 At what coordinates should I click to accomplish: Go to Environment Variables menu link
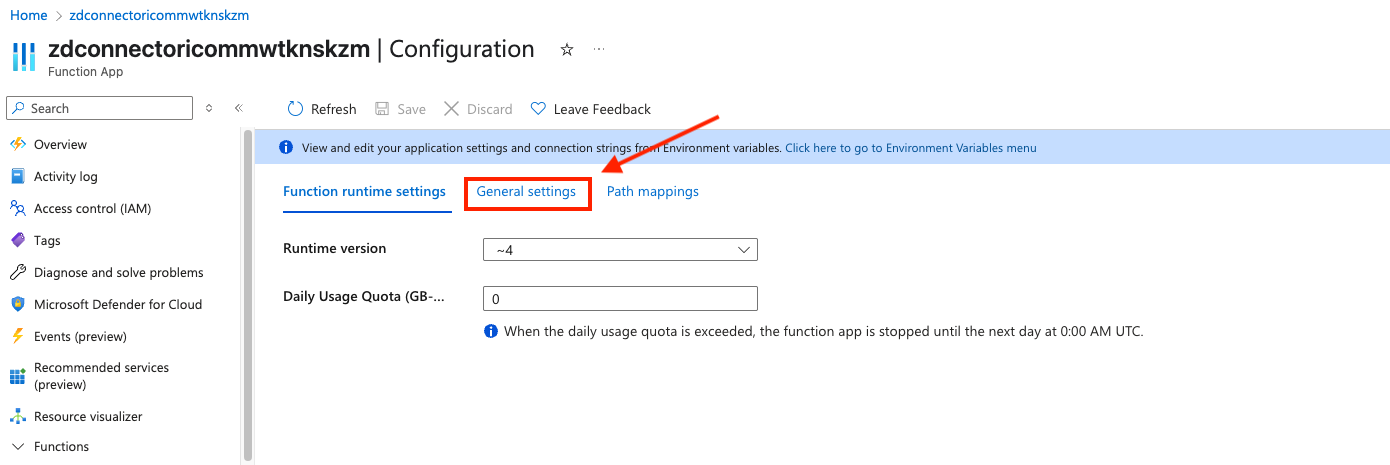click(910, 148)
